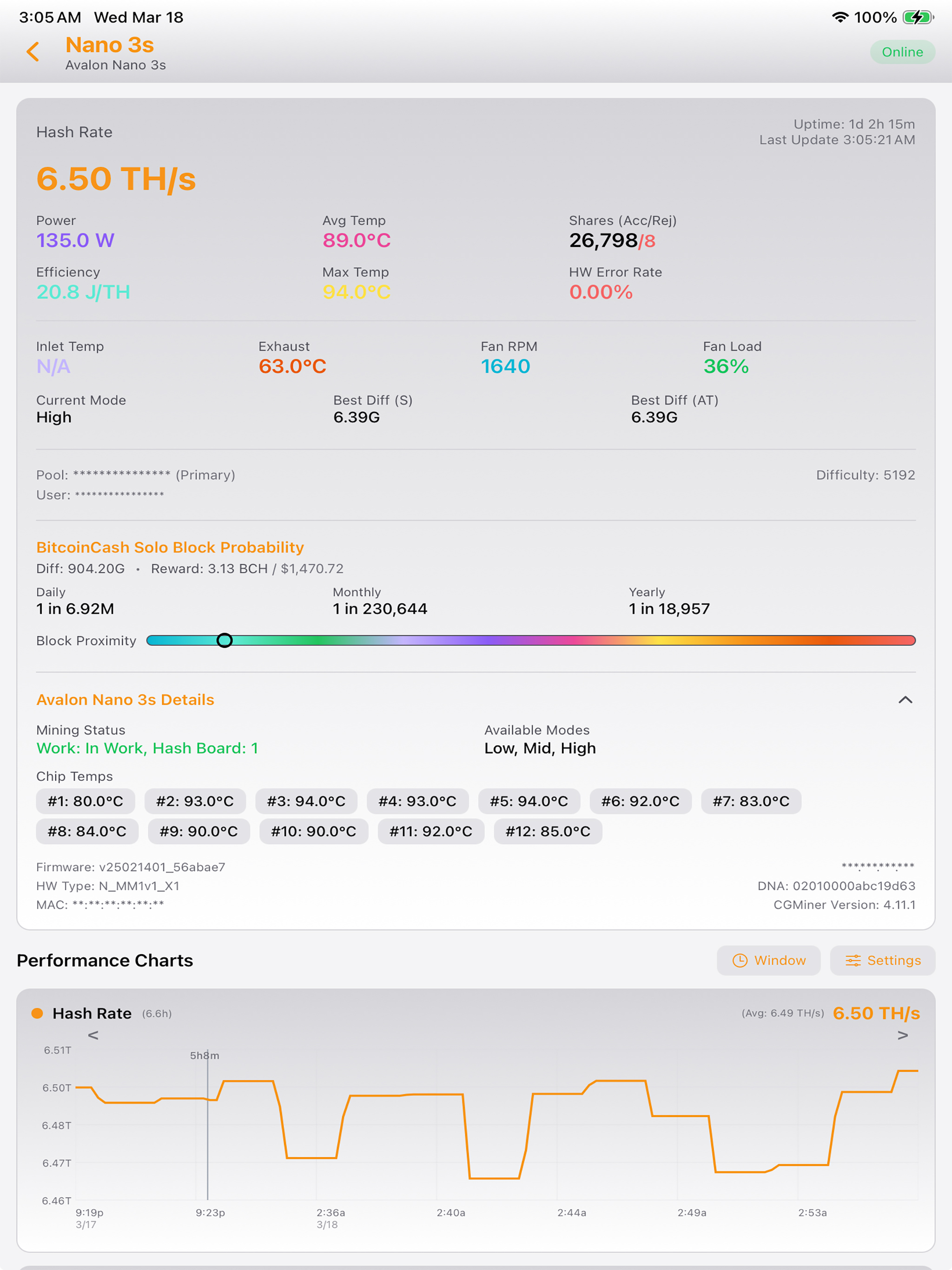Tap the large 6.50 TH/s hash rate

coord(116,179)
